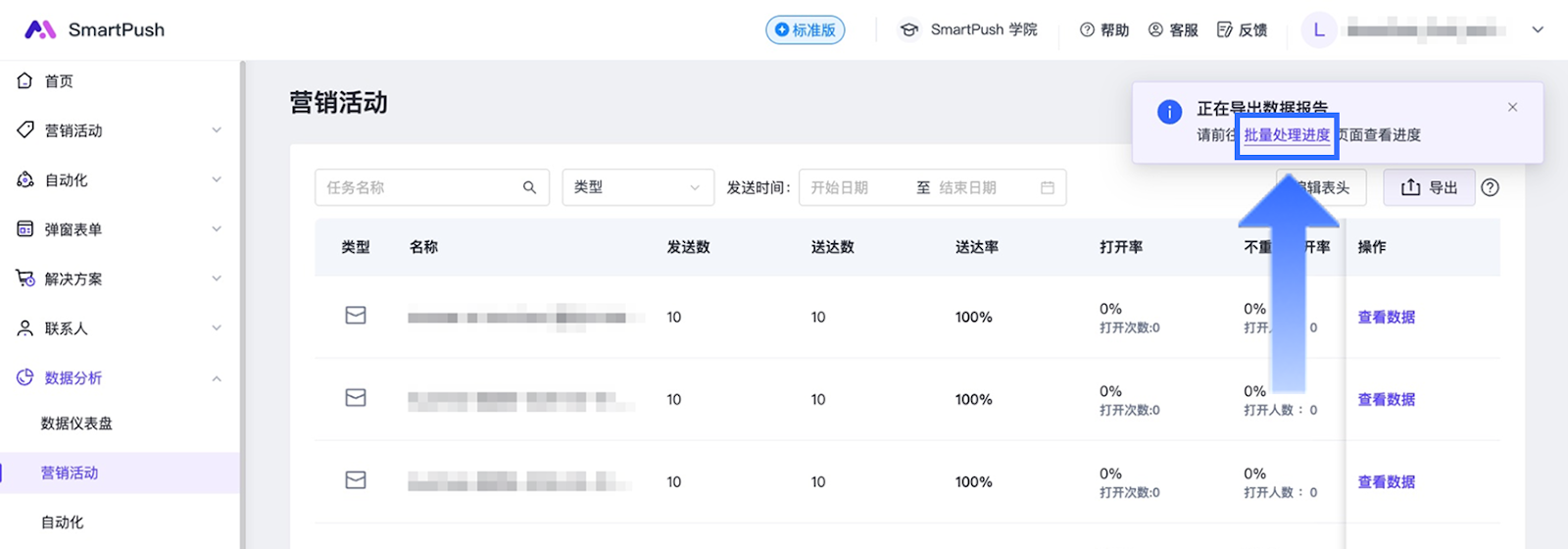The image size is (1568, 549).
Task: Open the account dropdown arrow
Action: click(1538, 29)
